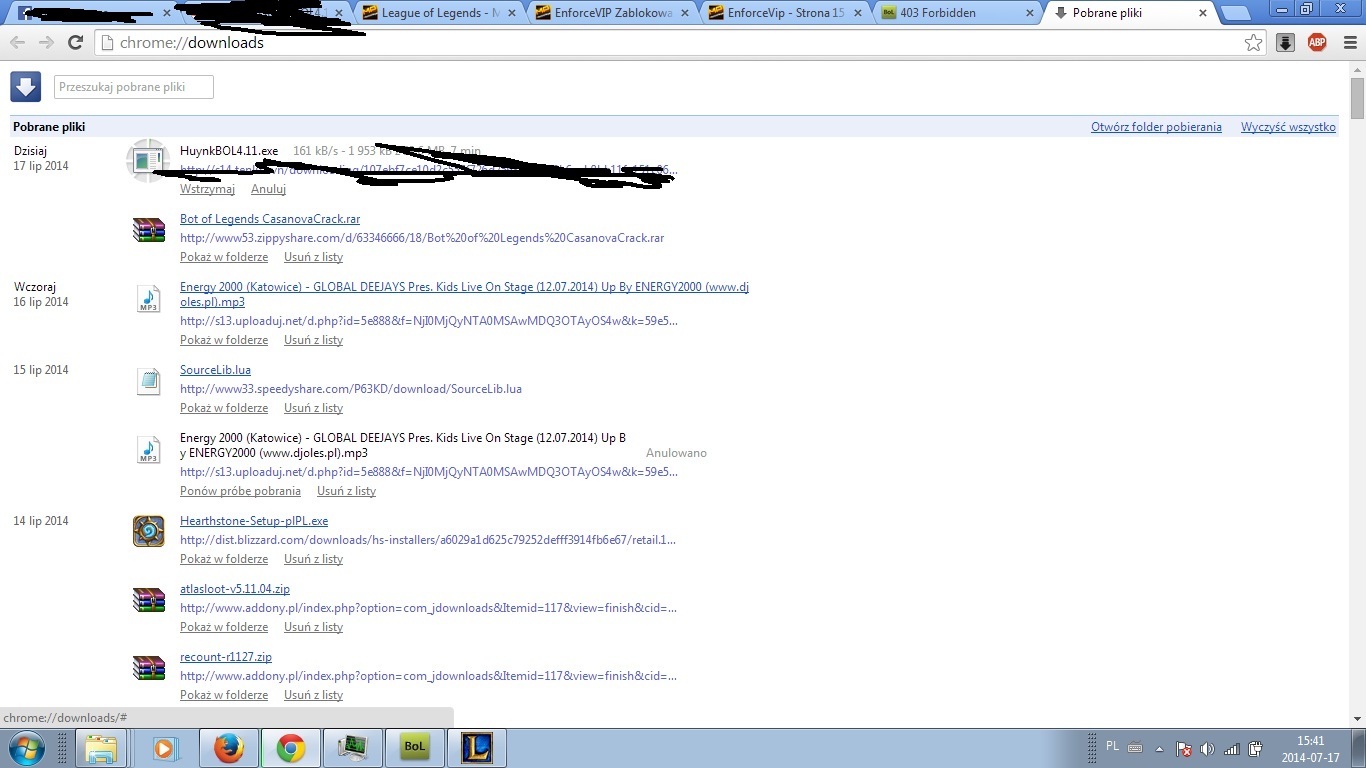Screen dimensions: 1366x768
Task: Open Windows Explorer from the taskbar
Action: pos(100,748)
